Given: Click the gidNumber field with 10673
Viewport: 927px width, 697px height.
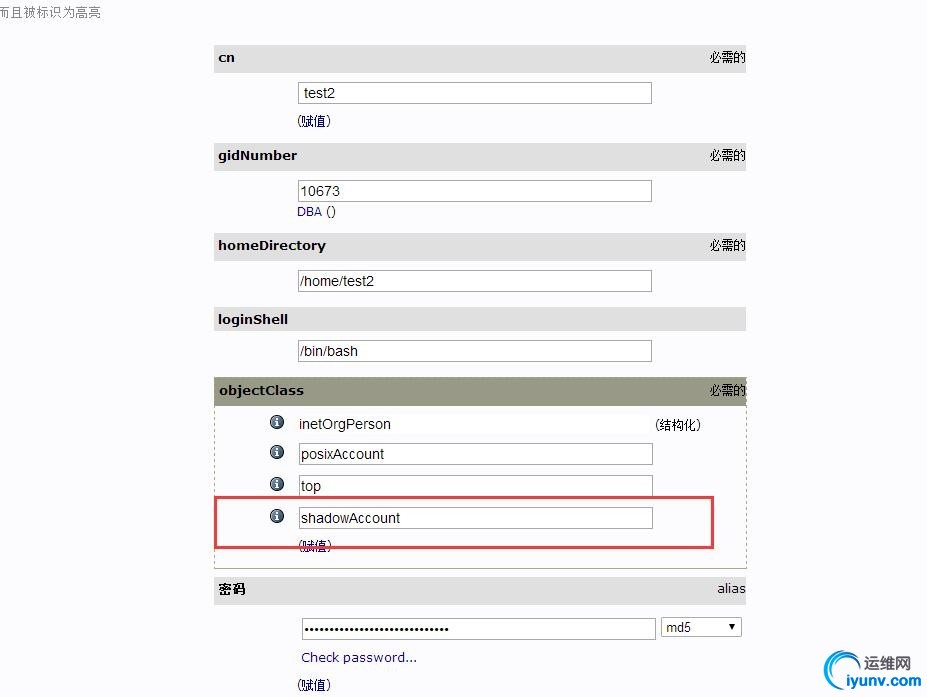Looking at the screenshot, I should pos(475,191).
